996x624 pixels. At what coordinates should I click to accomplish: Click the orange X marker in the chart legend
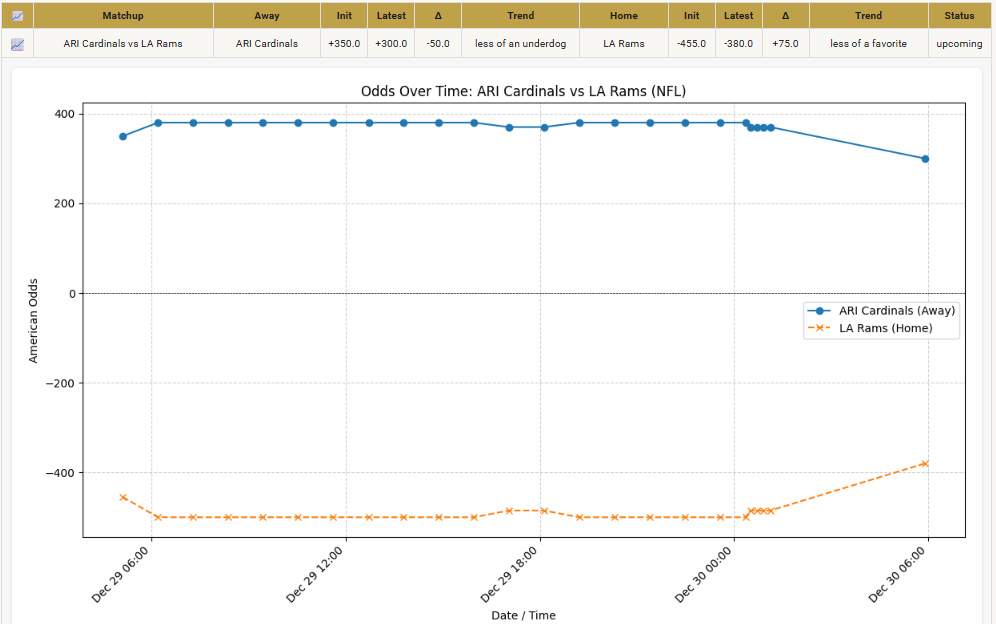(822, 327)
